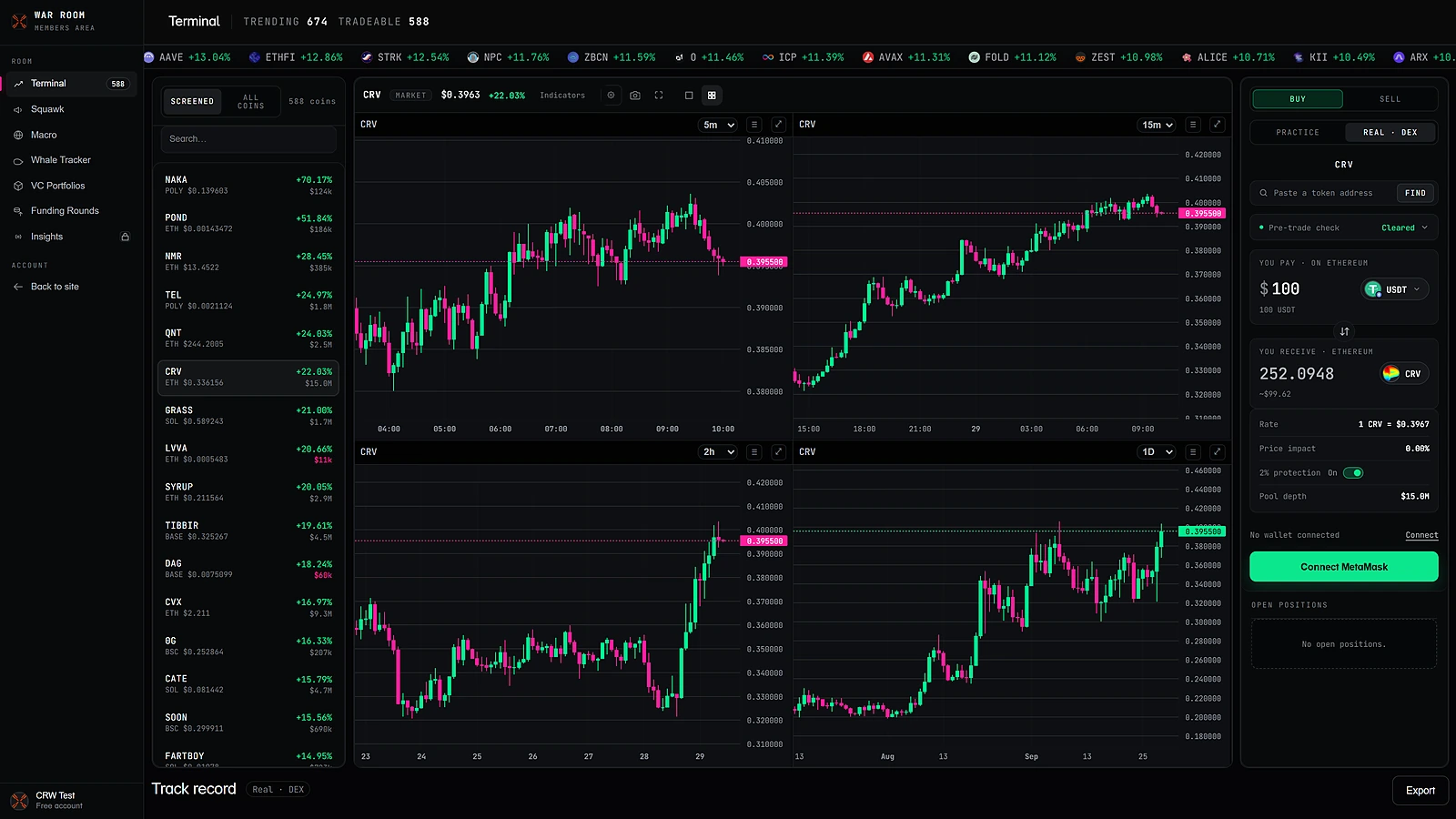Viewport: 1456px width, 819px height.
Task: Expand Pre-trade check Cleared section
Action: pyautogui.click(x=1344, y=227)
